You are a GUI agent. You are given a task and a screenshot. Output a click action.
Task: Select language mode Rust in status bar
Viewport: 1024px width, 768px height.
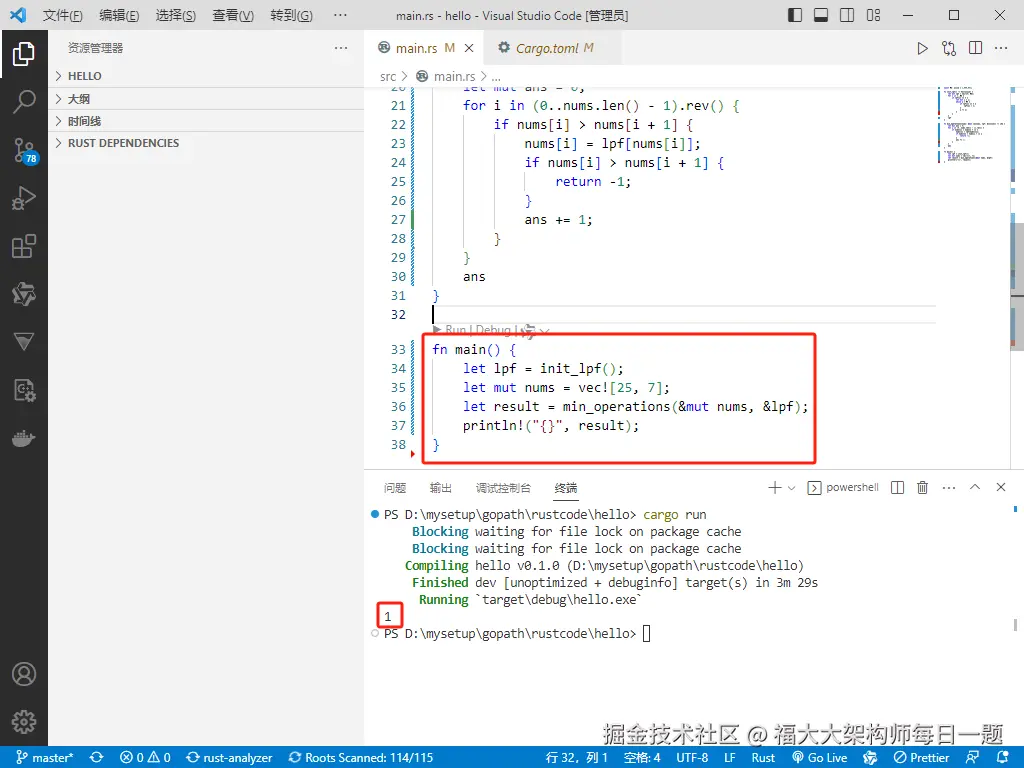click(763, 758)
